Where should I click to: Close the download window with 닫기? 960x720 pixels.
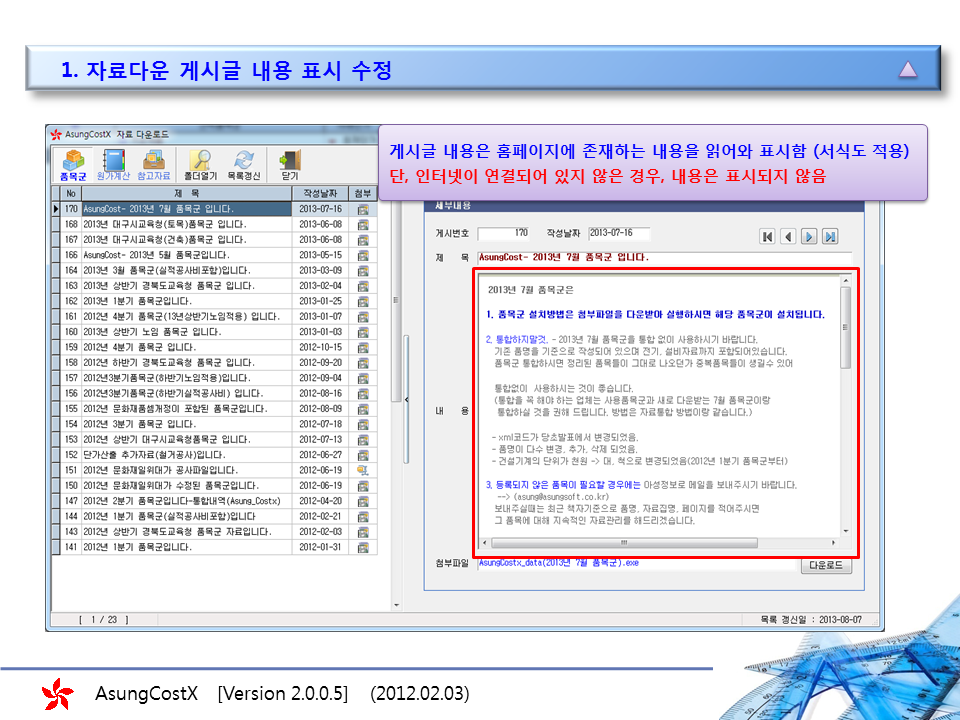290,165
